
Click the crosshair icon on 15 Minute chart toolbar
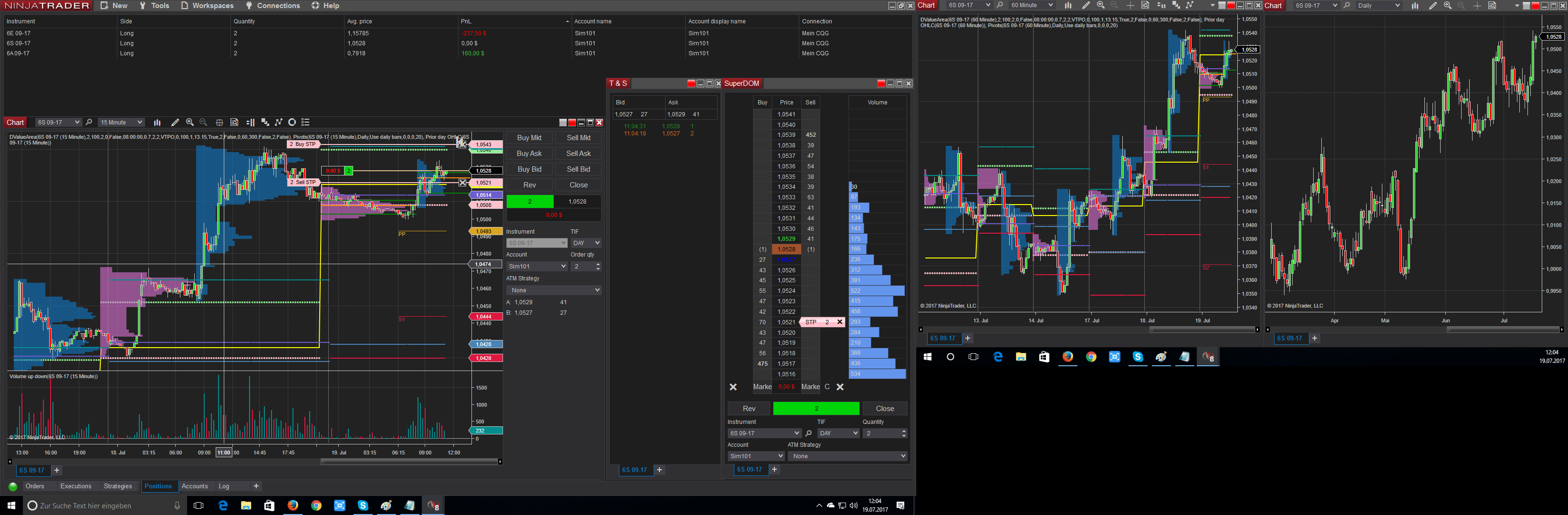(x=219, y=122)
